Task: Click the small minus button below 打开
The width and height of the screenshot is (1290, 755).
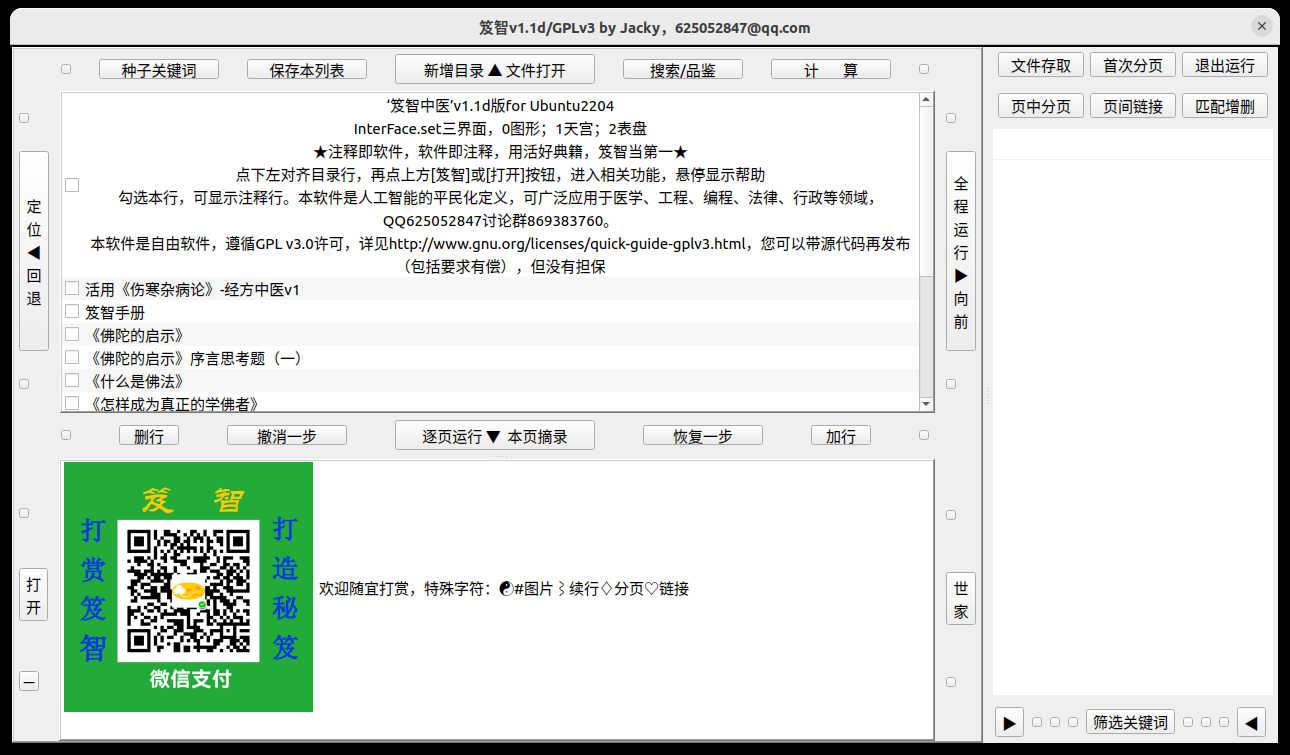Action: click(29, 681)
